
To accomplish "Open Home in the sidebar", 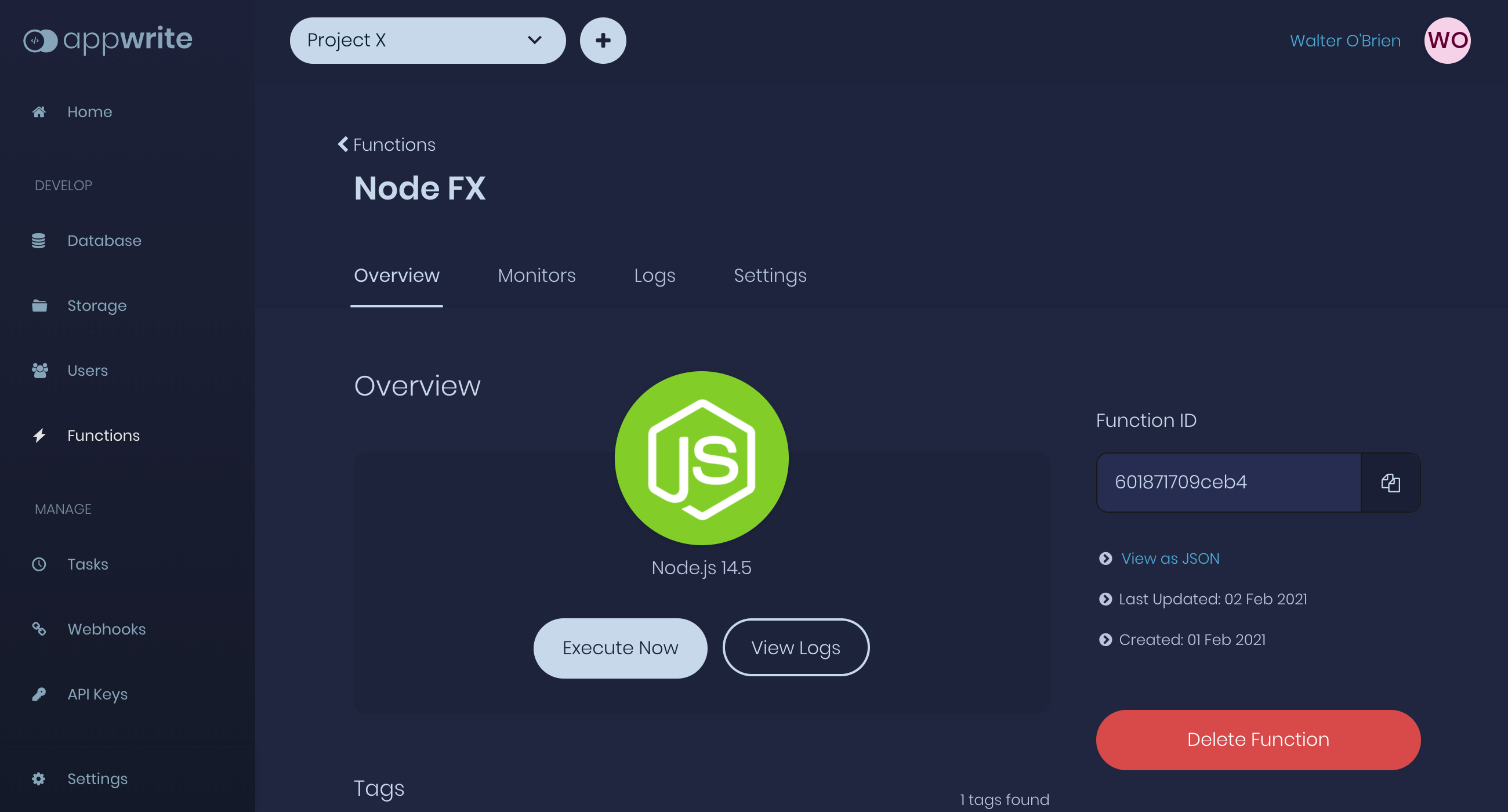I will pos(89,112).
